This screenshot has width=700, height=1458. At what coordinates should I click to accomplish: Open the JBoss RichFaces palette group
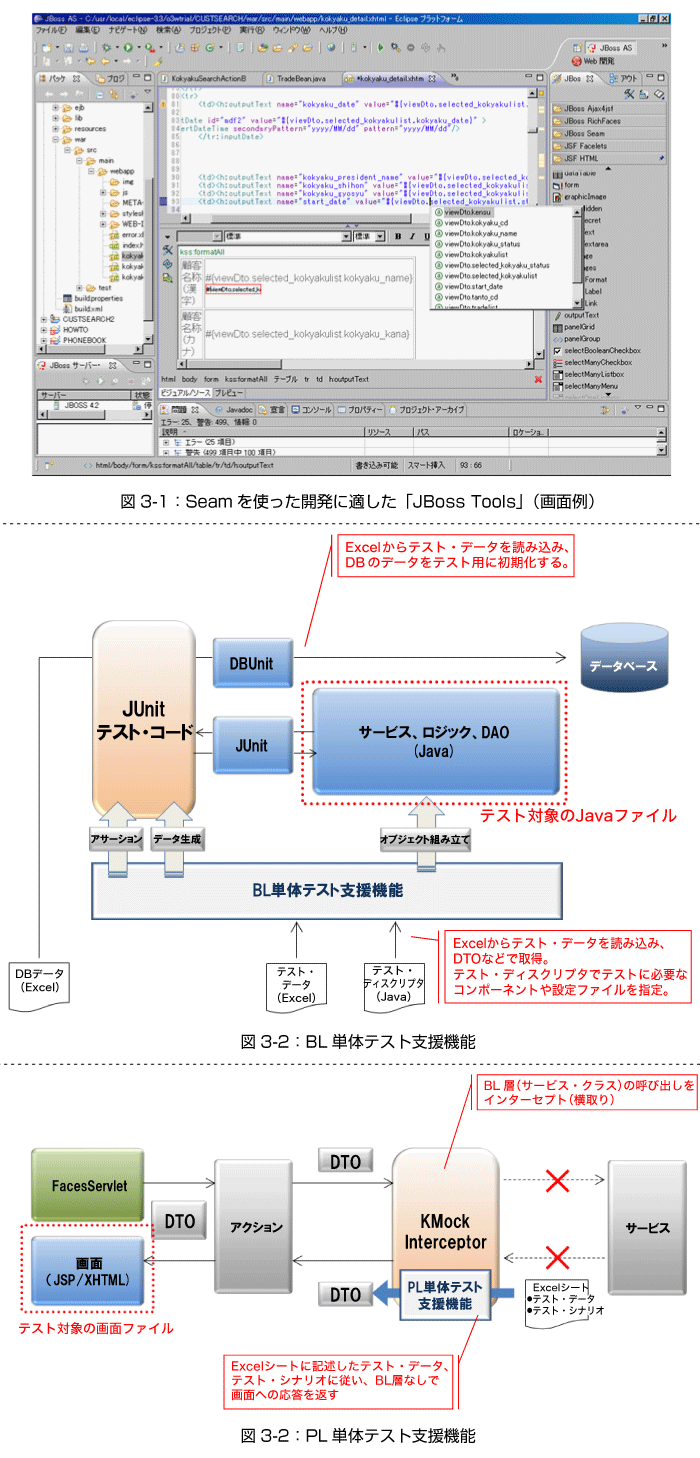click(x=608, y=120)
